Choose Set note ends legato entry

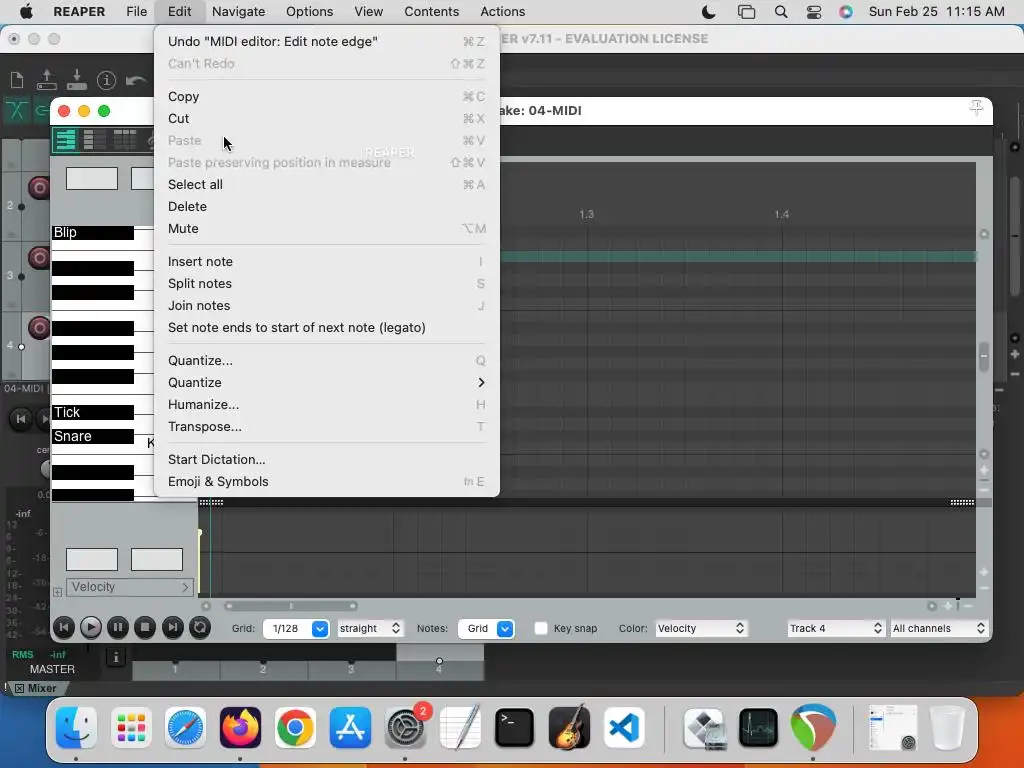tap(327, 328)
